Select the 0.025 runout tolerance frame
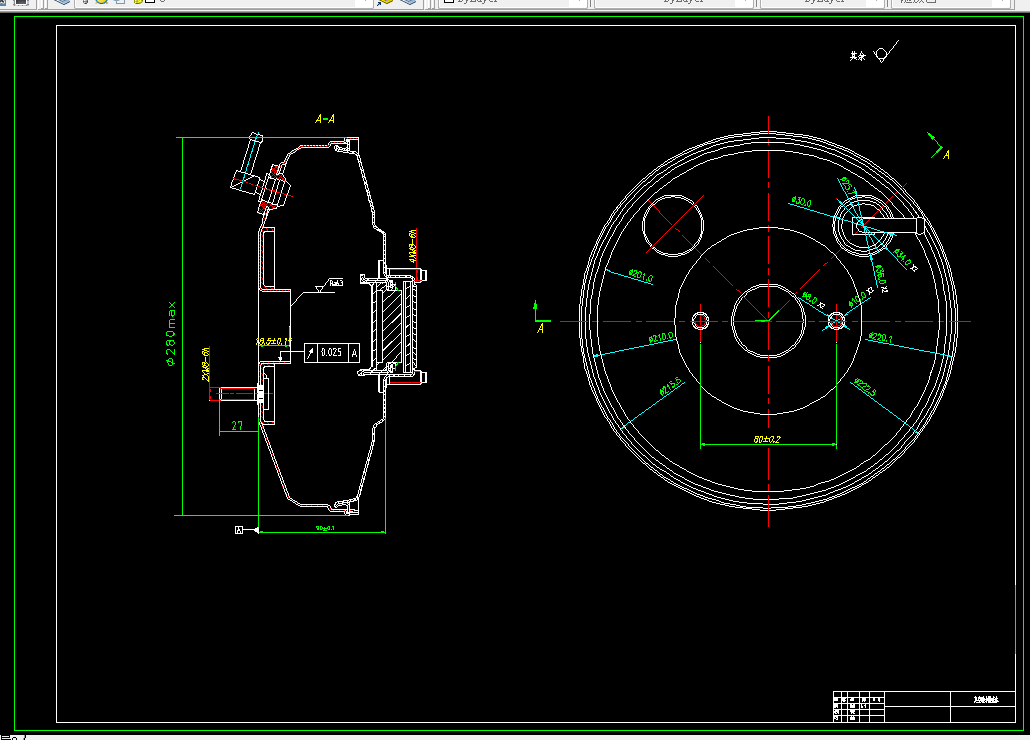The image size is (1030, 740). click(332, 353)
